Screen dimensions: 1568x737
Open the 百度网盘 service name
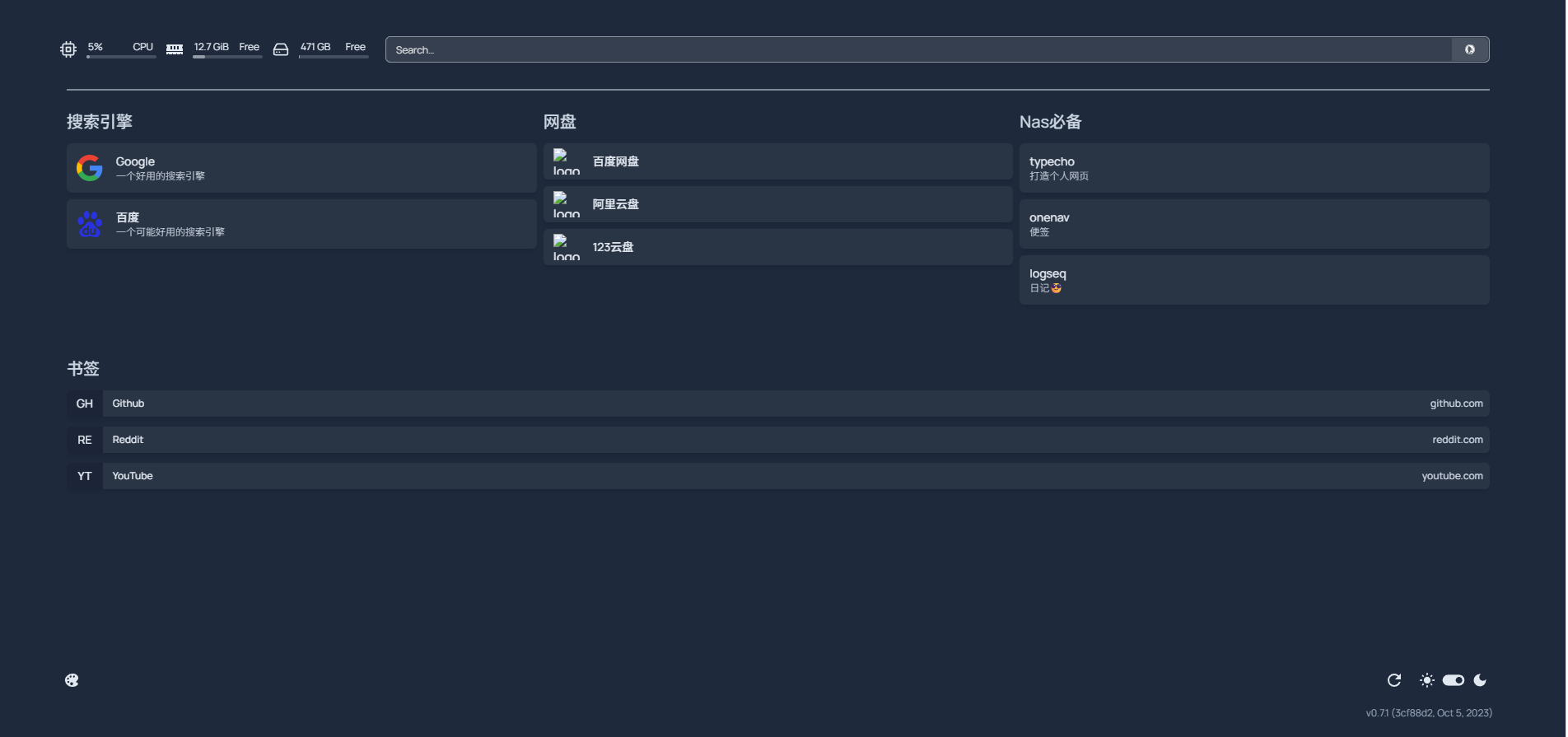(x=616, y=161)
